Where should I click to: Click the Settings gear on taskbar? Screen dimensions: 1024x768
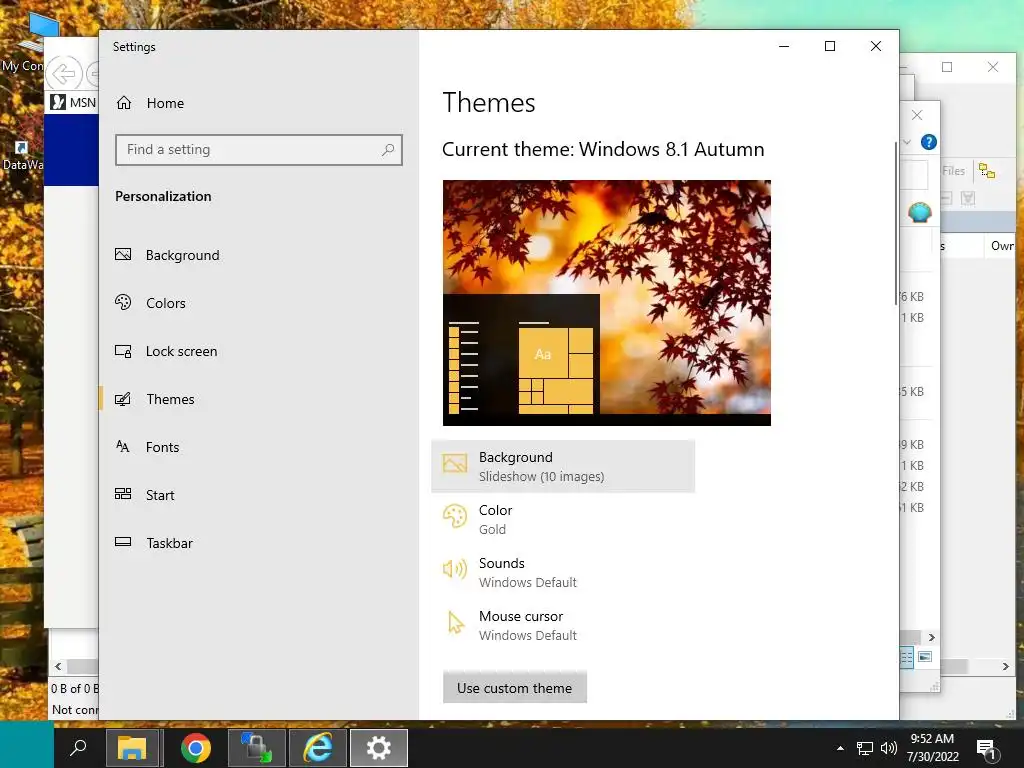(379, 747)
